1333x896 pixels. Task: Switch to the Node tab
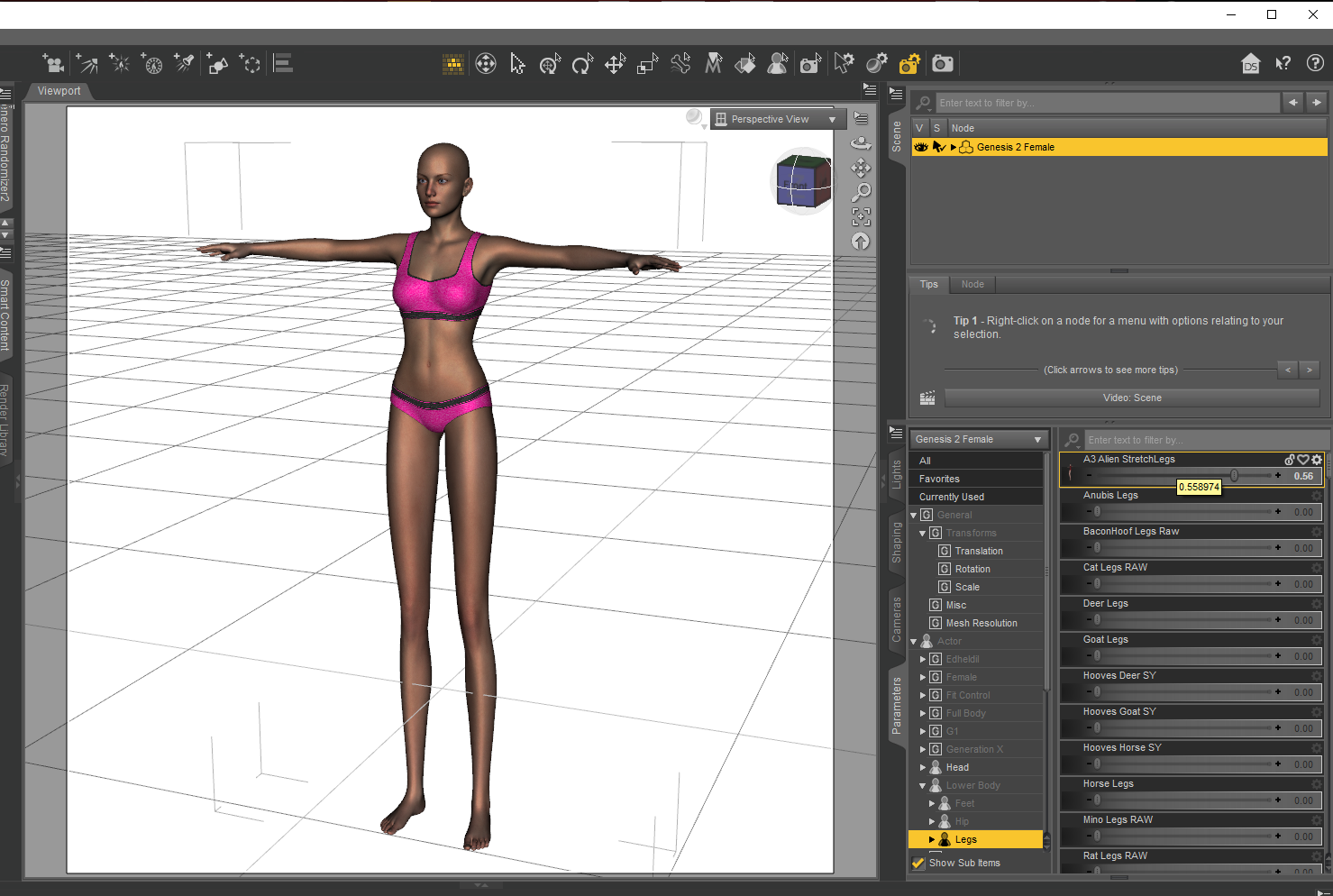(x=972, y=284)
